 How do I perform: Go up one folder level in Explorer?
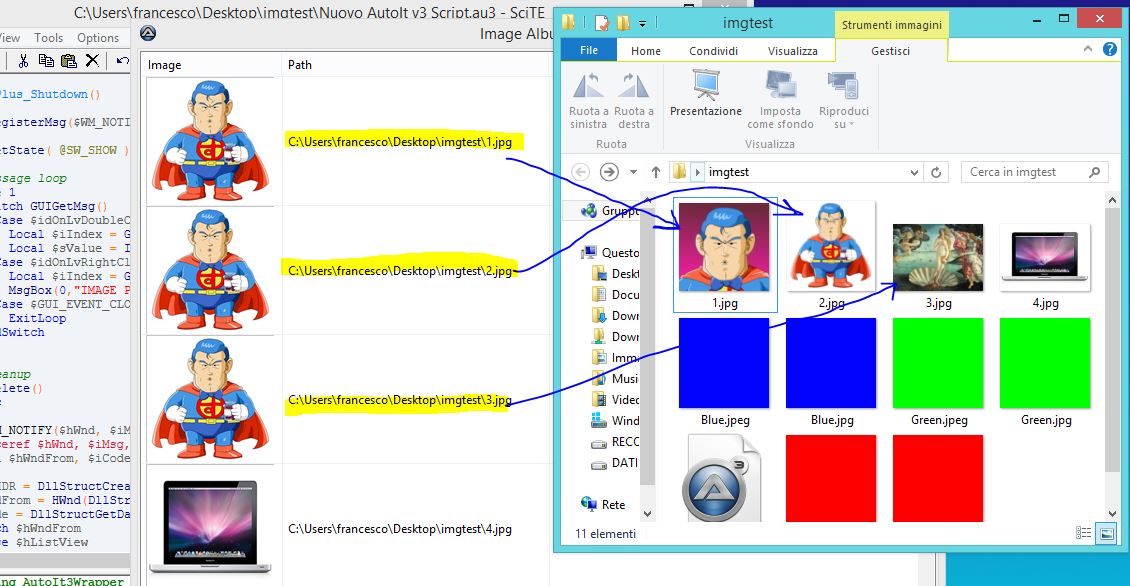(656, 172)
